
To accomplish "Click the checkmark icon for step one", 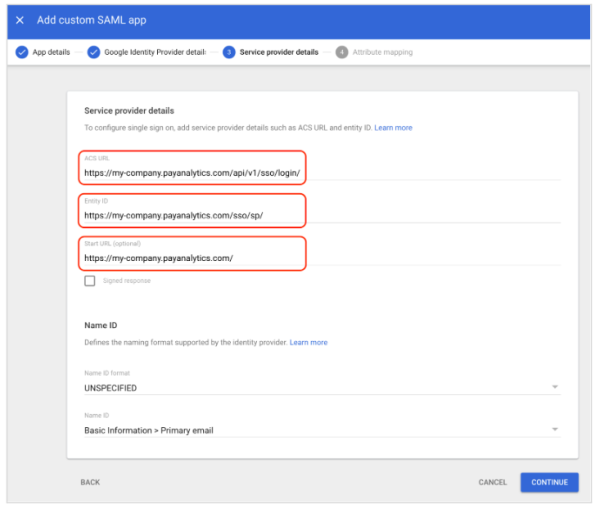I will point(22,52).
